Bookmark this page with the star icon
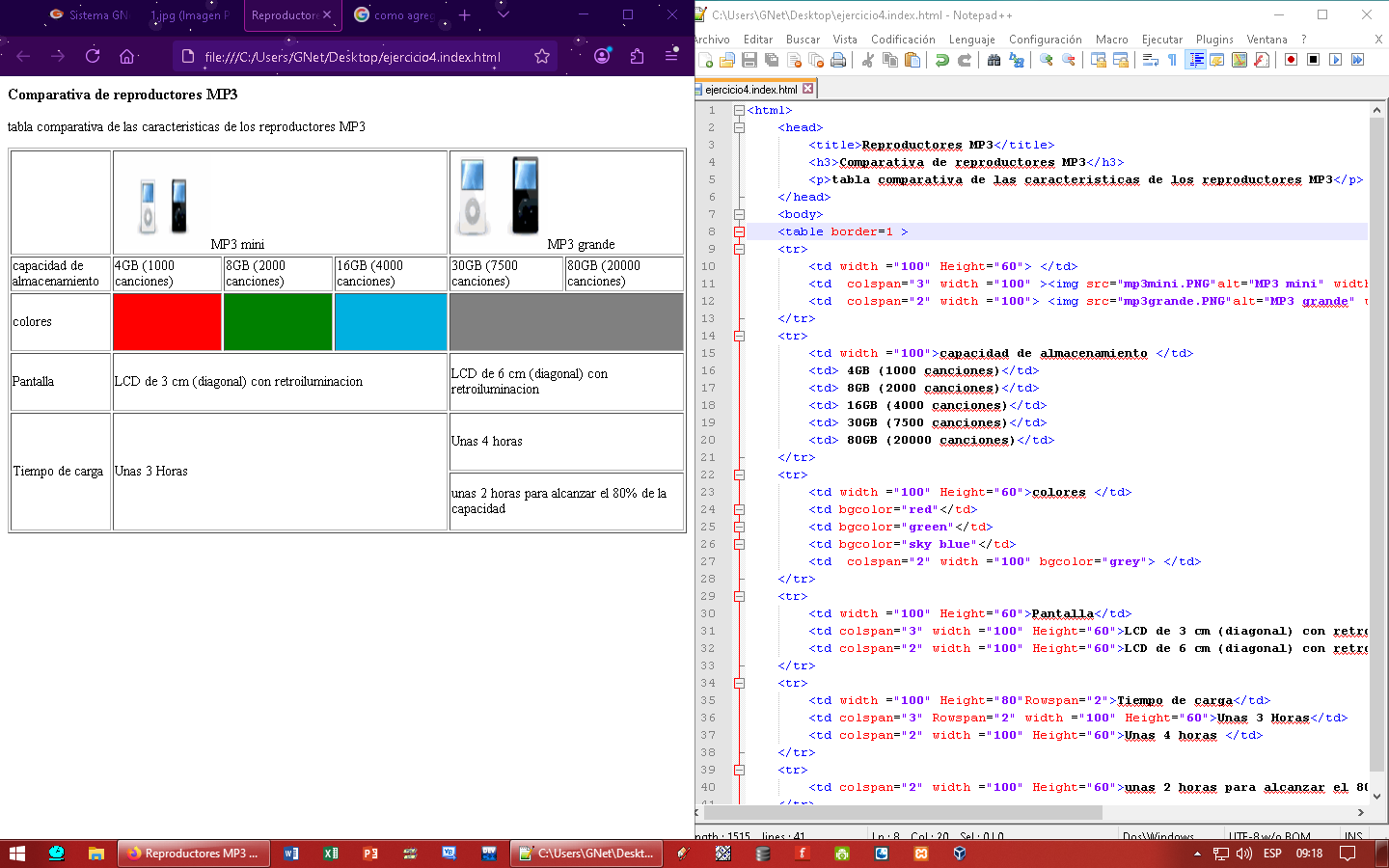 pos(542,56)
